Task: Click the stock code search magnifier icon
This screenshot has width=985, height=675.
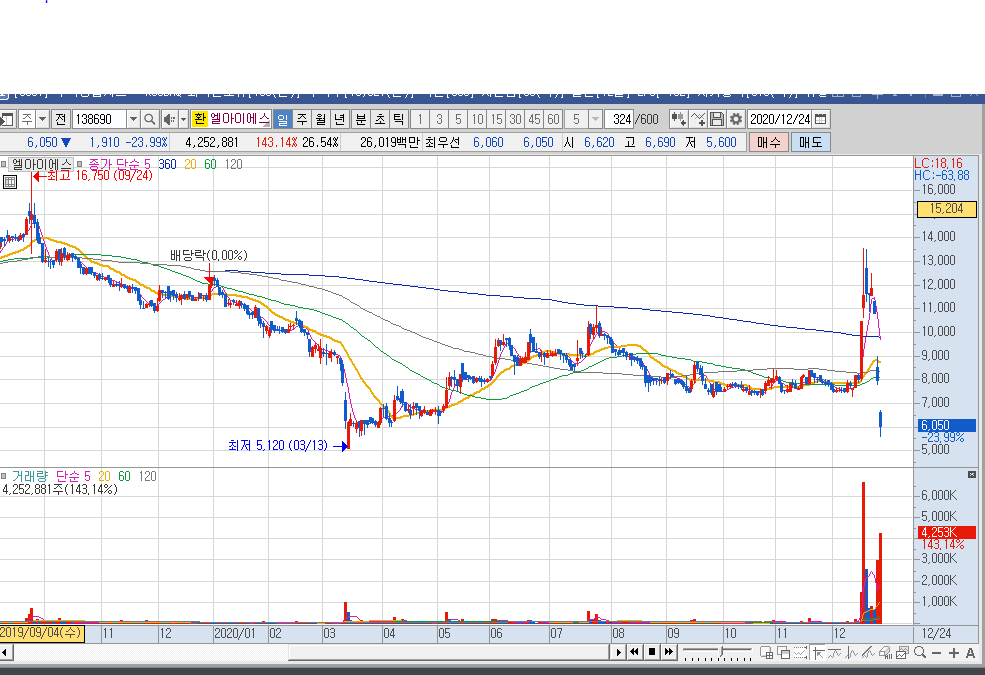Action: pyautogui.click(x=150, y=119)
